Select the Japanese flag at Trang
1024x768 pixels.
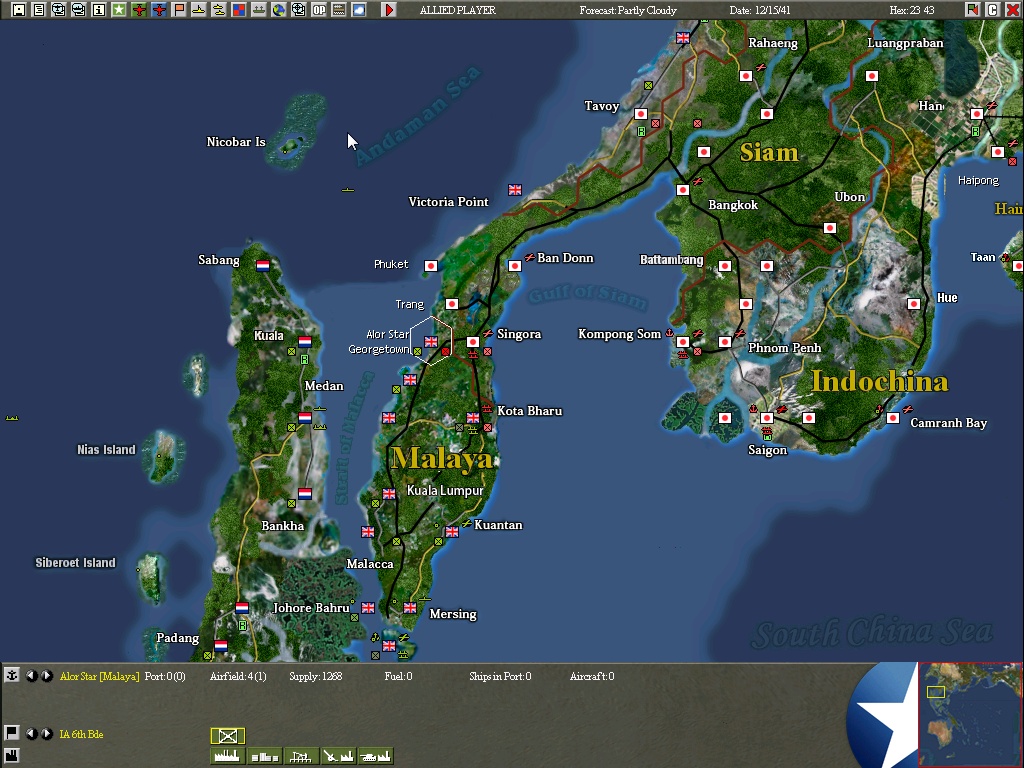452,304
